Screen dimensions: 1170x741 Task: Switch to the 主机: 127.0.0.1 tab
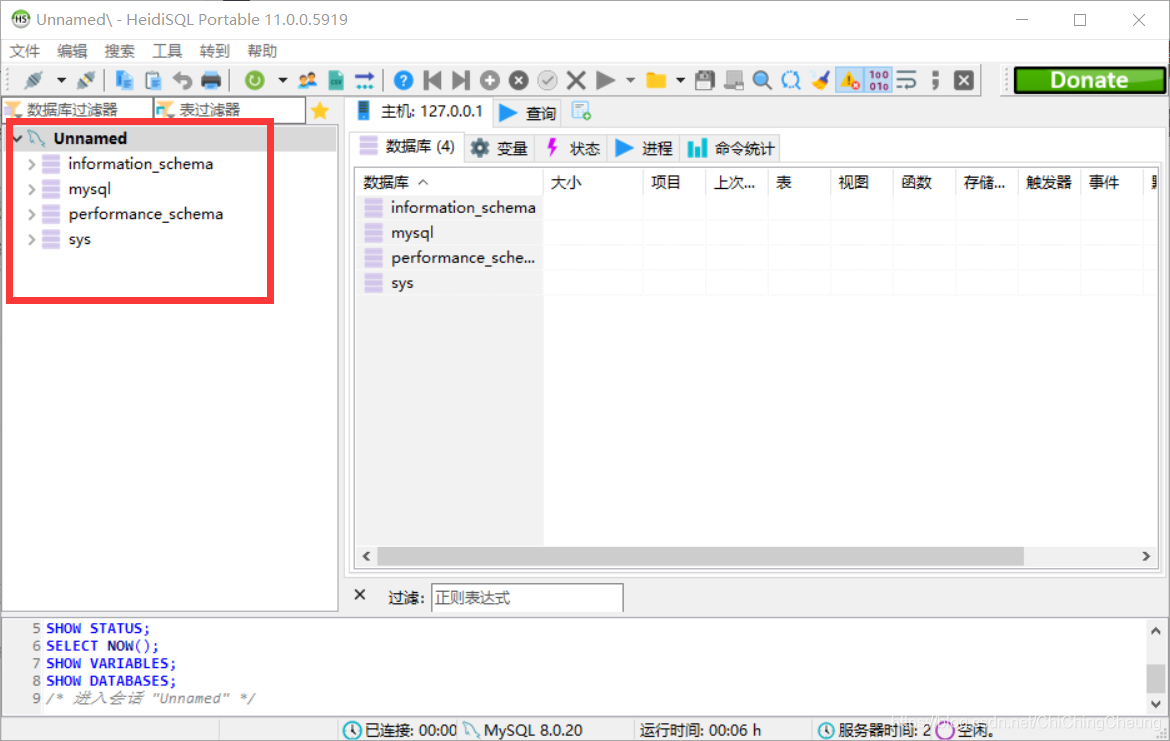click(x=420, y=112)
